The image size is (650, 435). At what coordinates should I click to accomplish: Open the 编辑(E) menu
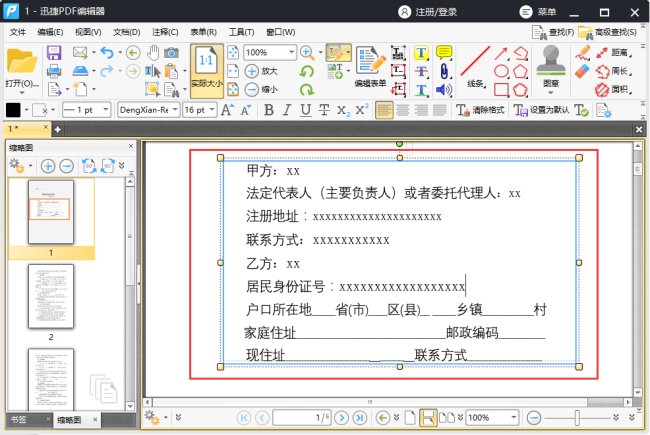[50, 32]
